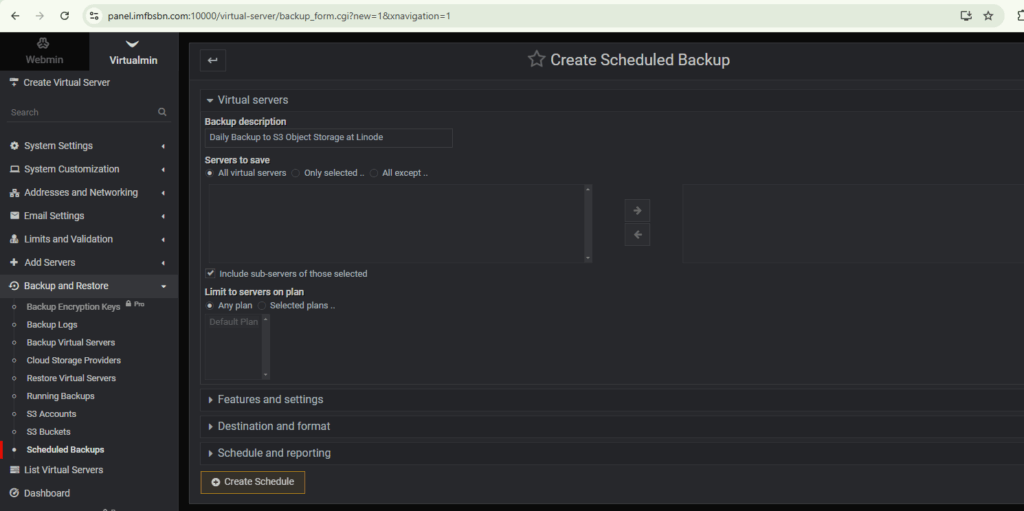Viewport: 1024px width, 511px height.
Task: Reload the page with browser refresh icon
Action: [x=65, y=16]
